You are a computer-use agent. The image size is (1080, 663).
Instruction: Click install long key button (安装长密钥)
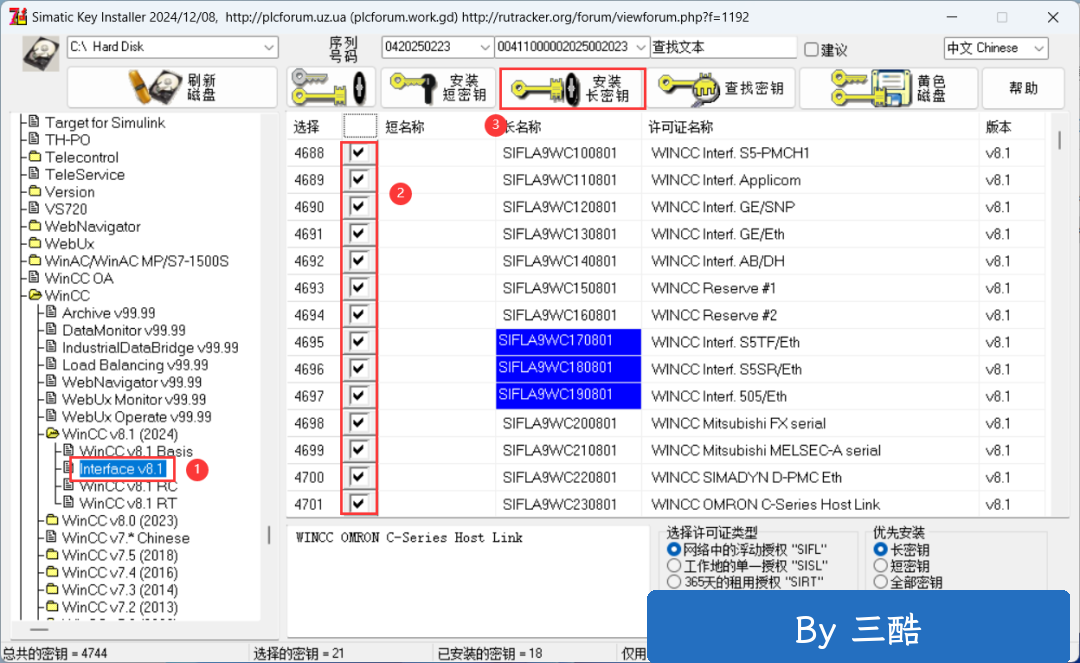(572, 88)
